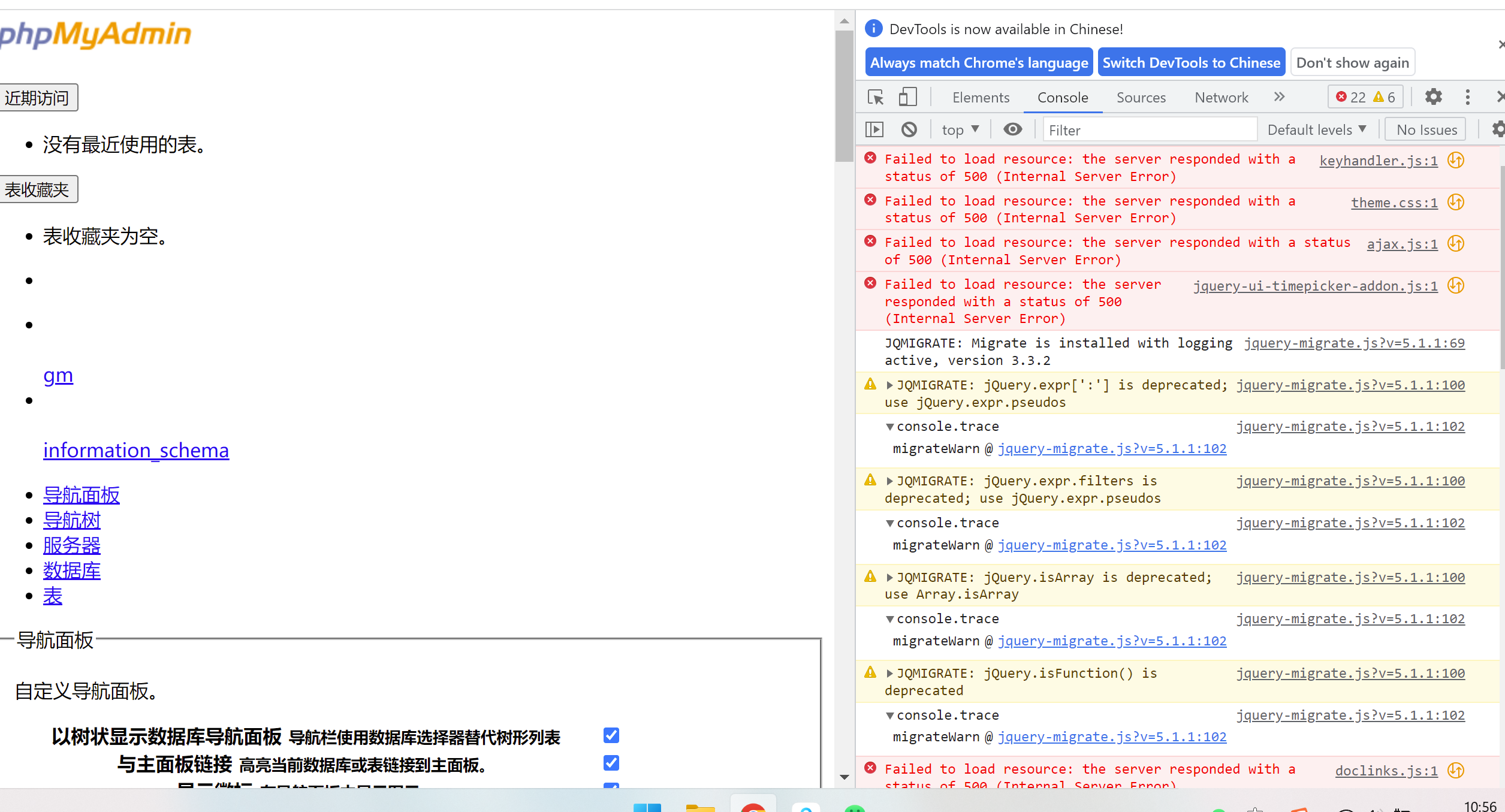Screen dimensions: 1505x812
Task: Open the DevTools three-dot menu
Action: [1467, 96]
